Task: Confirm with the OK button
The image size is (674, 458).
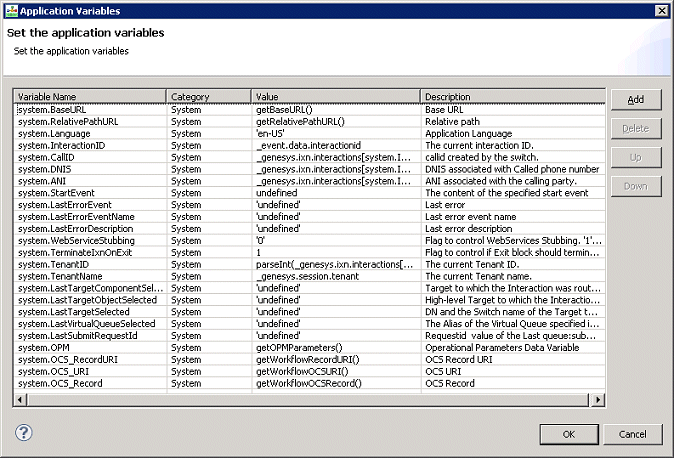Action: pyautogui.click(x=569, y=434)
